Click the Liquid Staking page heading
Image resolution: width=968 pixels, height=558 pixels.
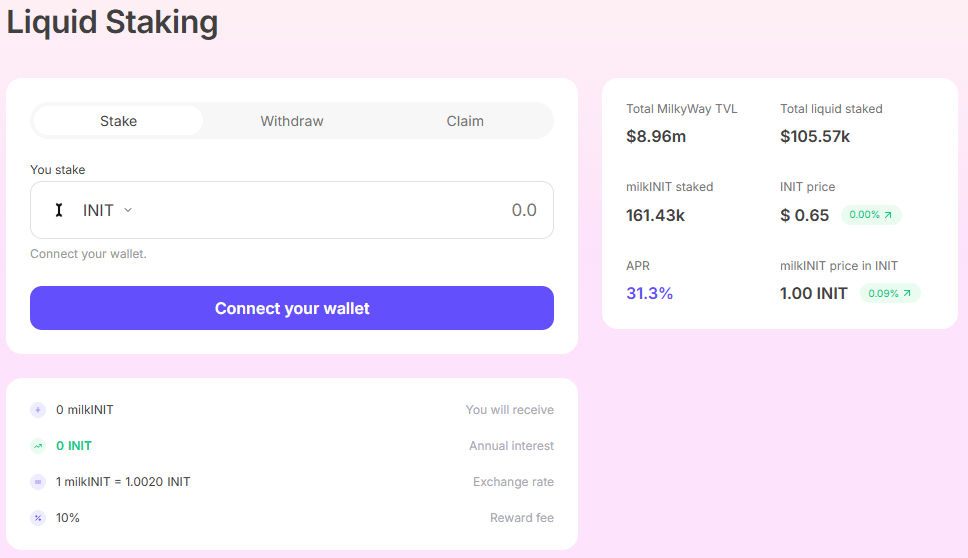[x=112, y=22]
